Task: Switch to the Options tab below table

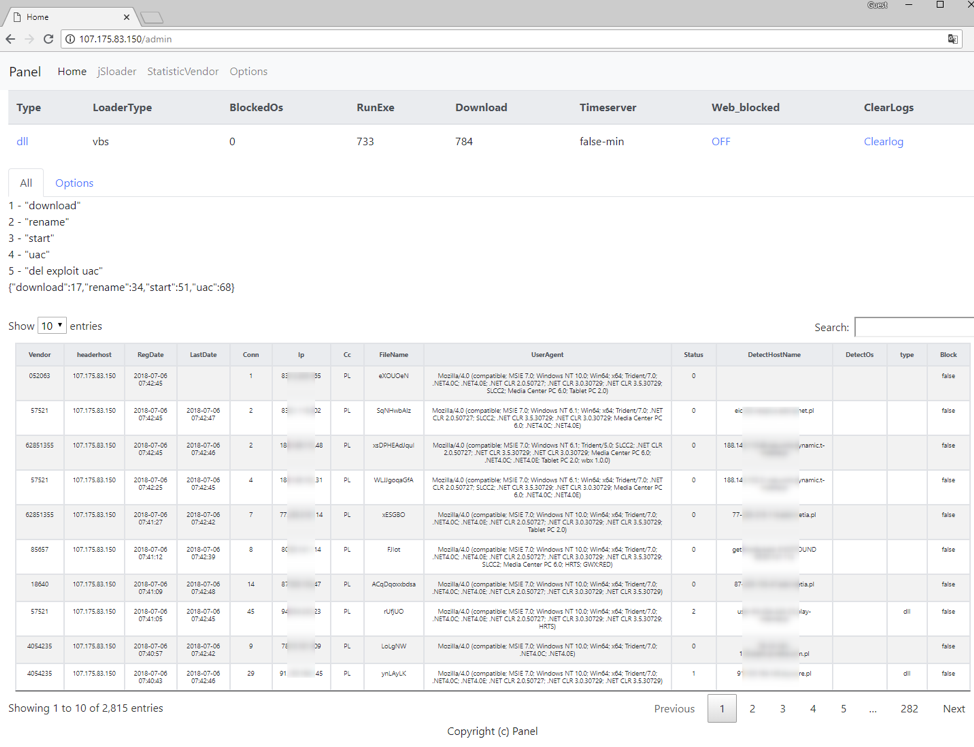Action: [x=74, y=183]
